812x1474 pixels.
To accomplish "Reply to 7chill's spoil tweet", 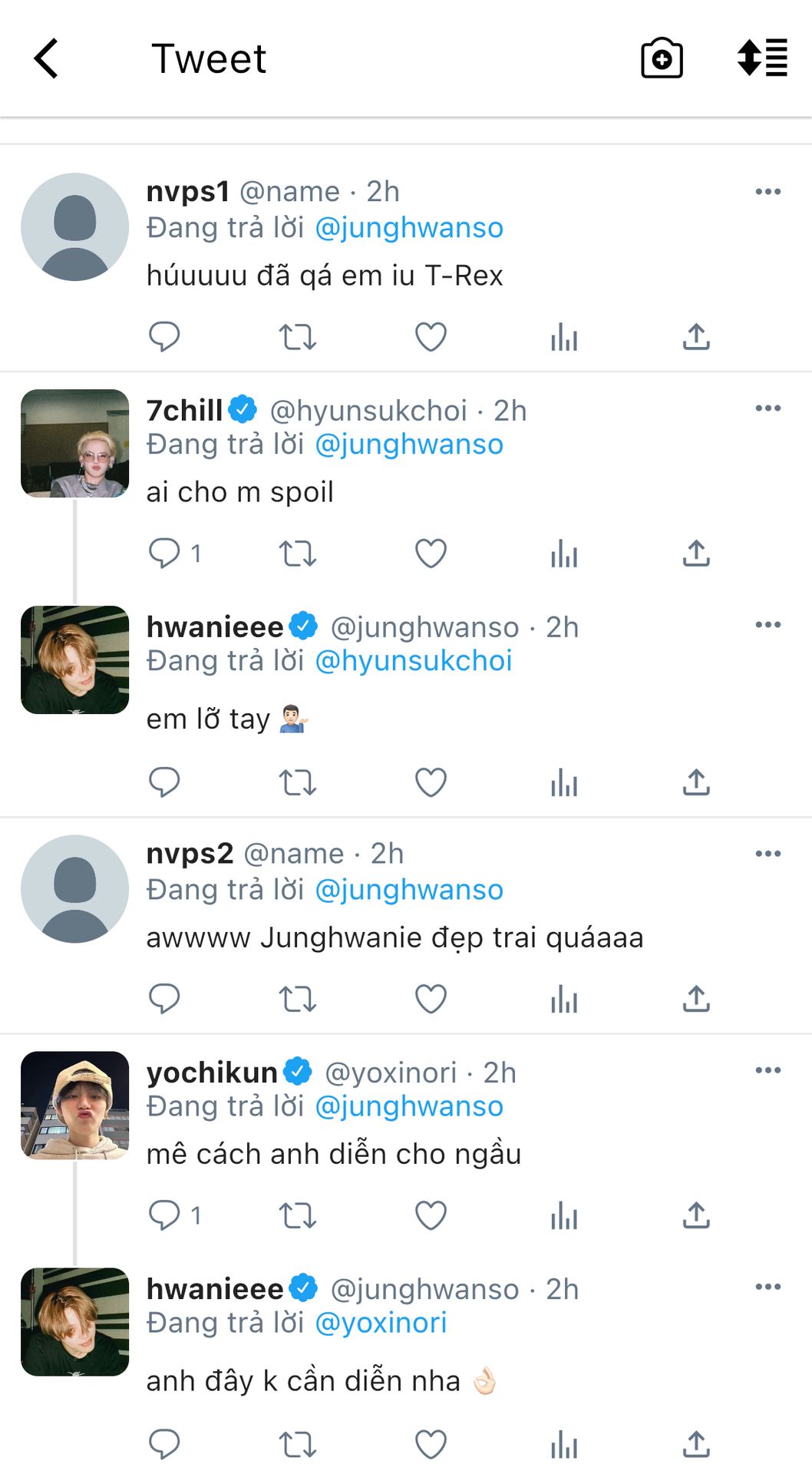I will click(164, 554).
